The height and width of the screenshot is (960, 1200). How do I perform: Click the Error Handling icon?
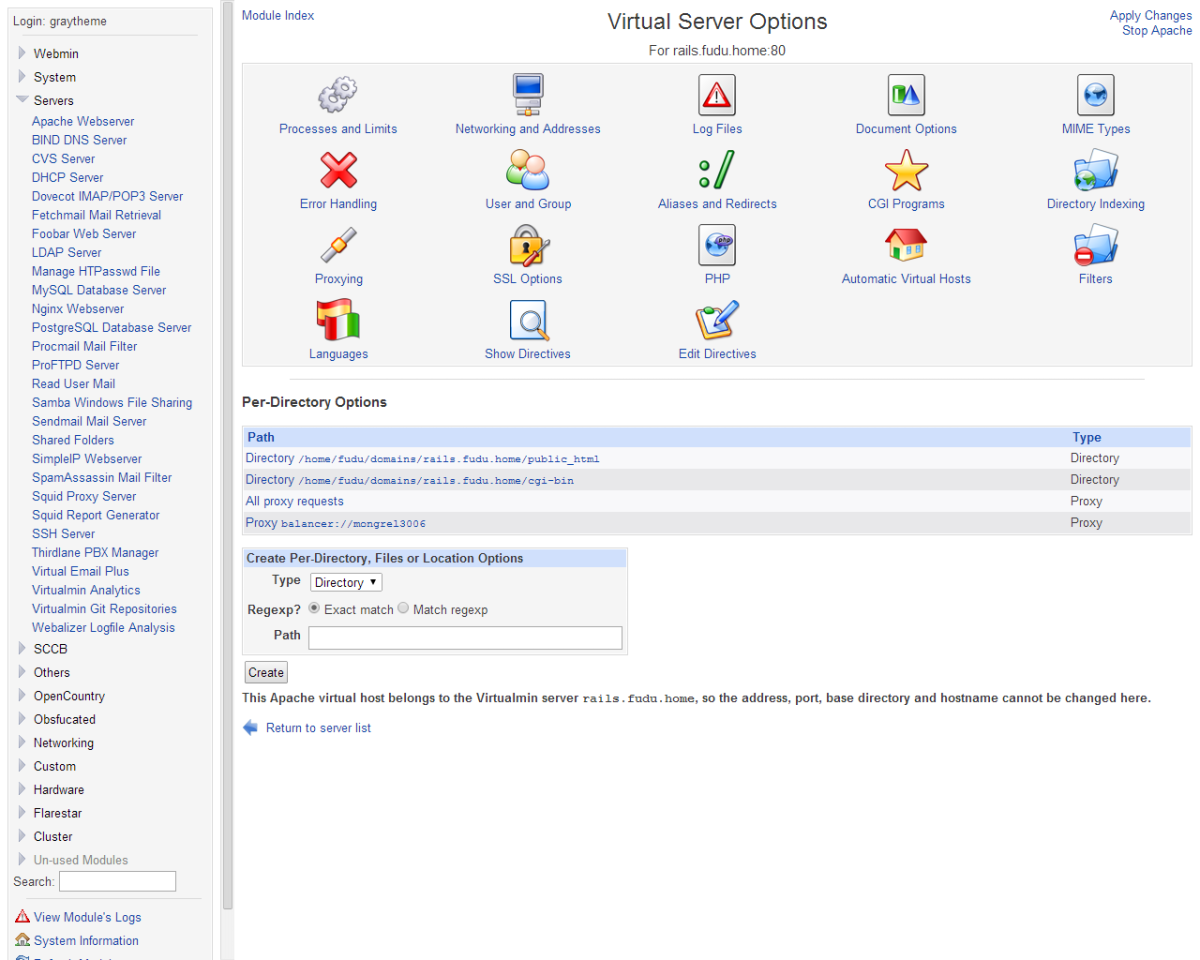click(x=337, y=170)
